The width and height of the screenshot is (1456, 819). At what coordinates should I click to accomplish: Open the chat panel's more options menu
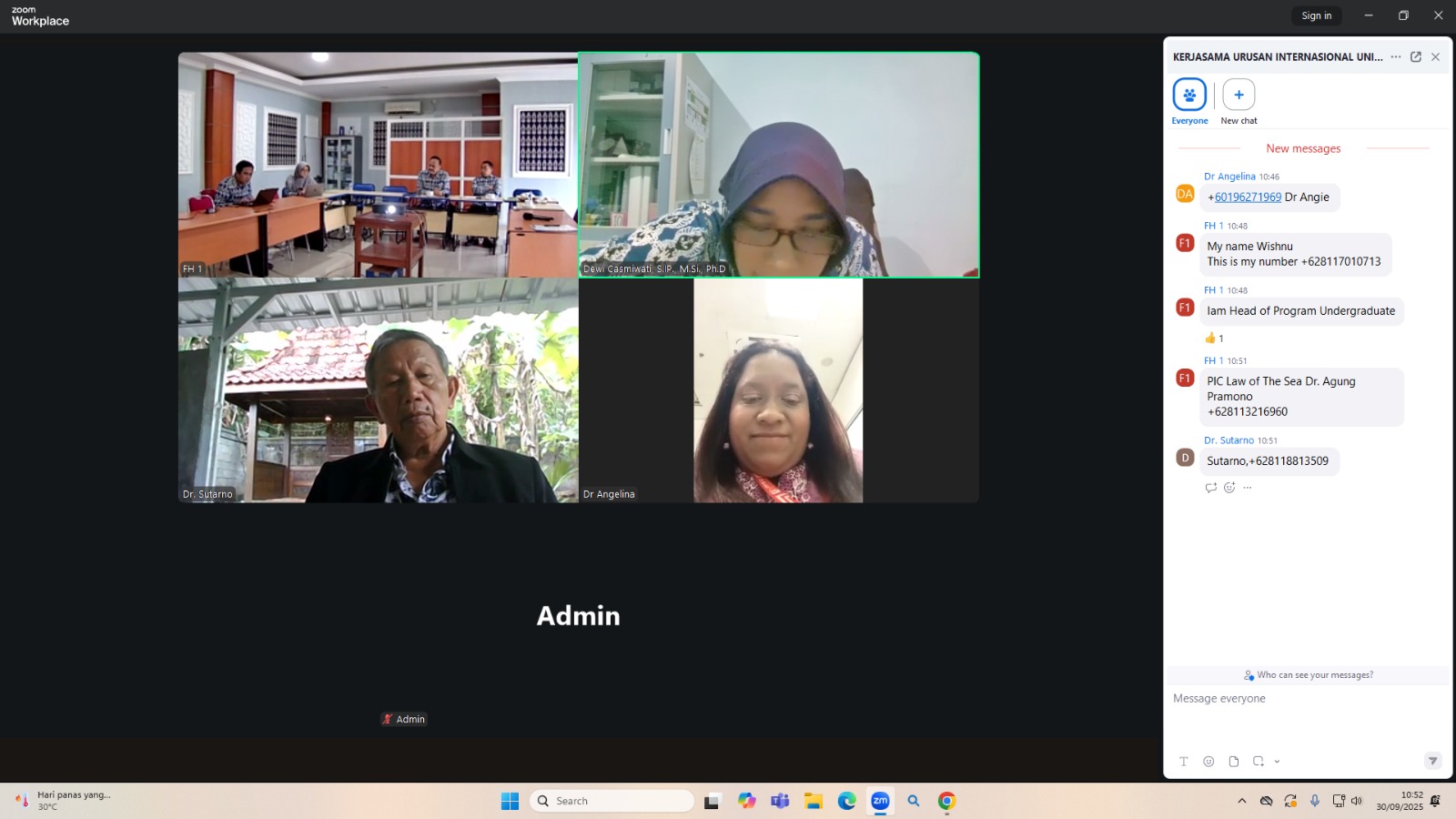1396,56
